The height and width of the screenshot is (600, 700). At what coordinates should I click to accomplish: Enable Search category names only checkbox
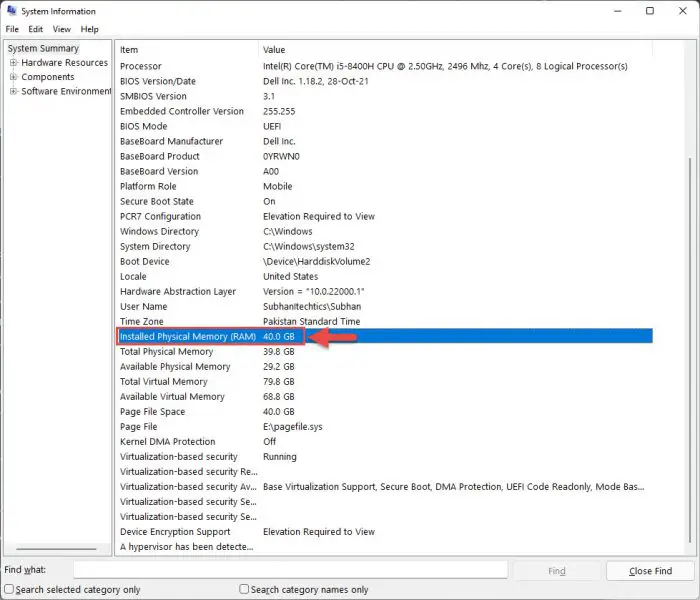[245, 590]
